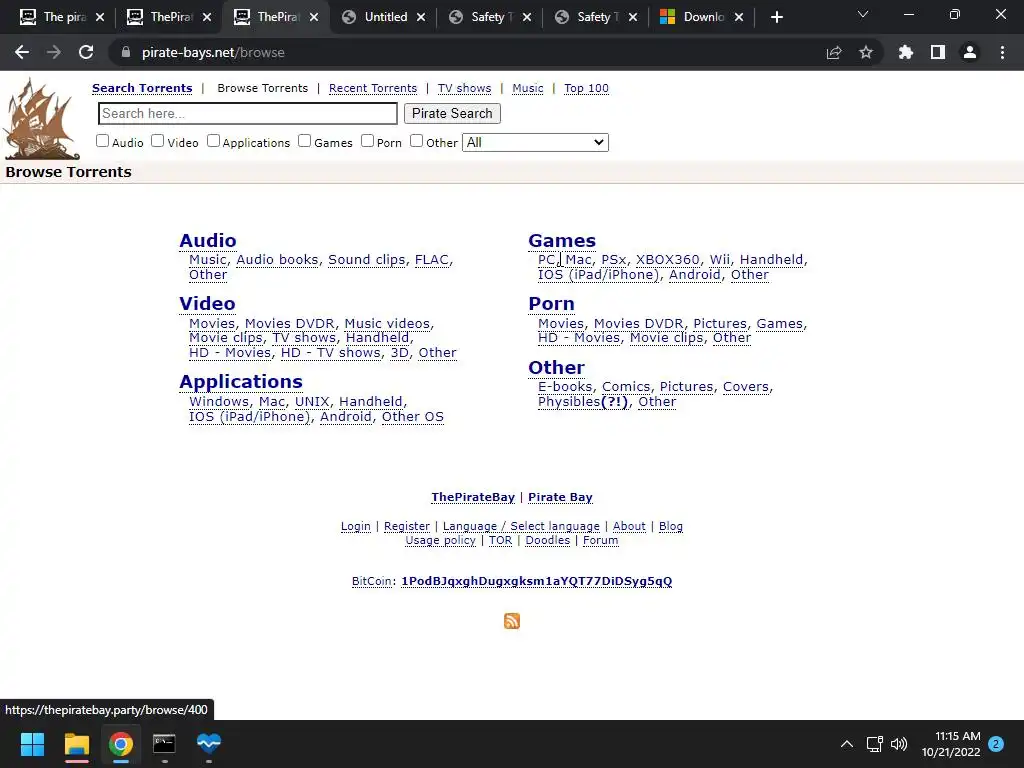Click the orange RSS feed icon

click(512, 620)
